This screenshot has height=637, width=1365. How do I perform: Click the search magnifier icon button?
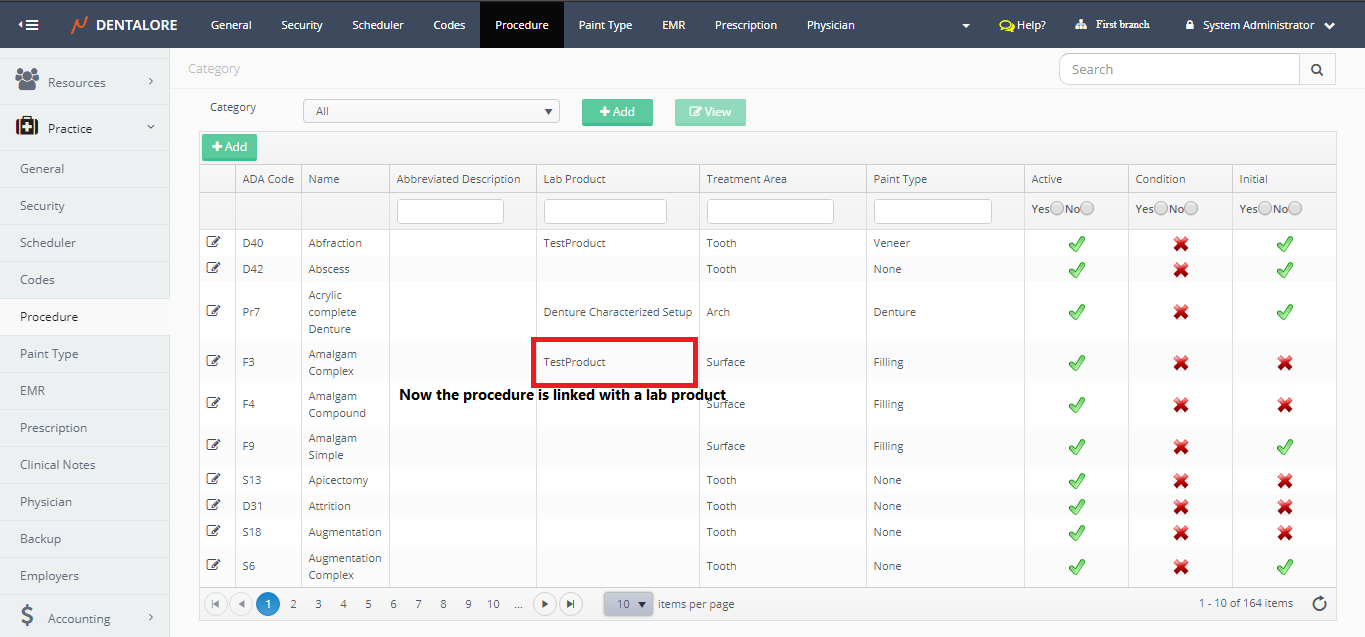[1317, 69]
